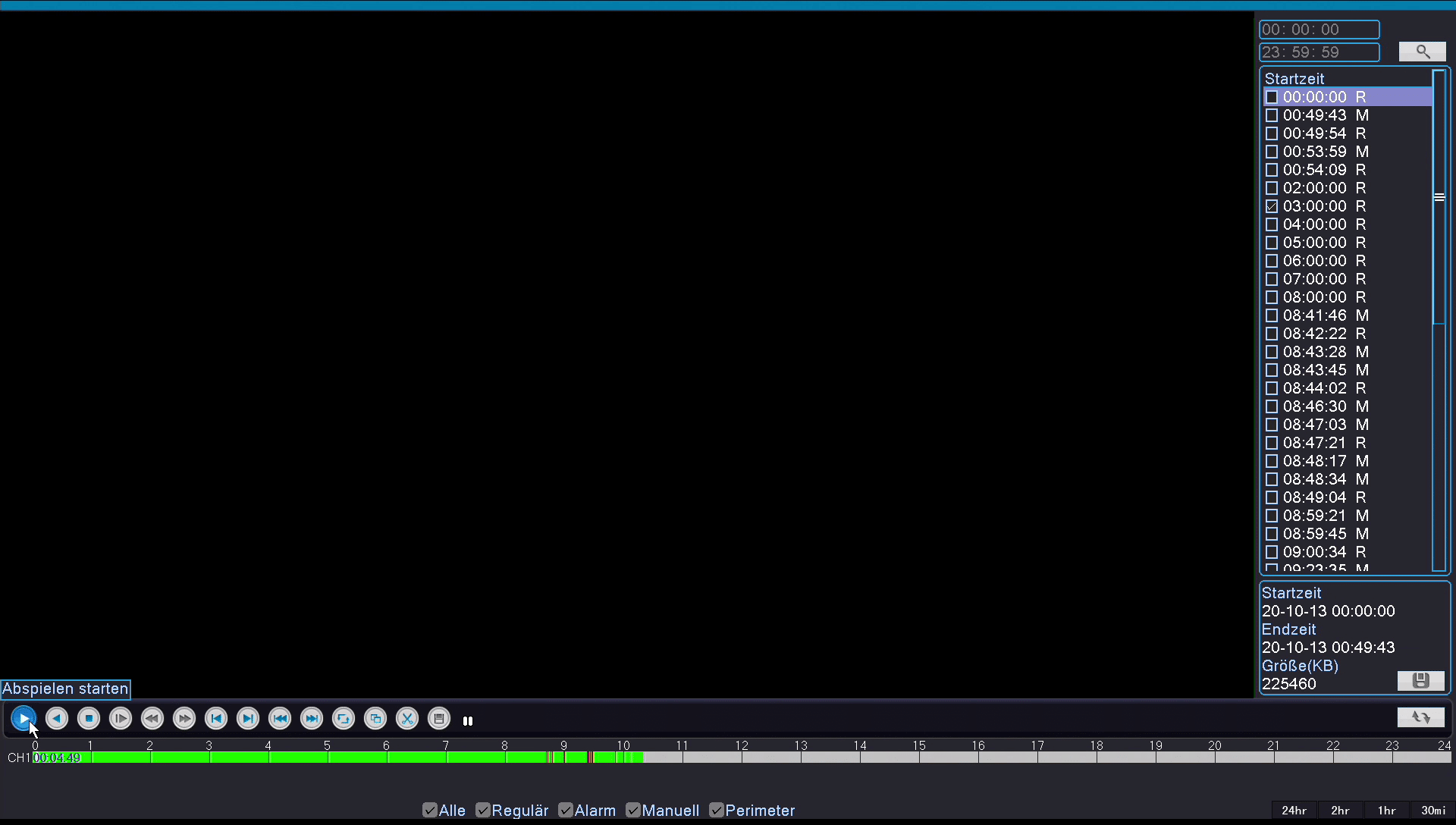Image resolution: width=1456 pixels, height=825 pixels.
Task: Select the 30min timeline zoom
Action: 1433,811
